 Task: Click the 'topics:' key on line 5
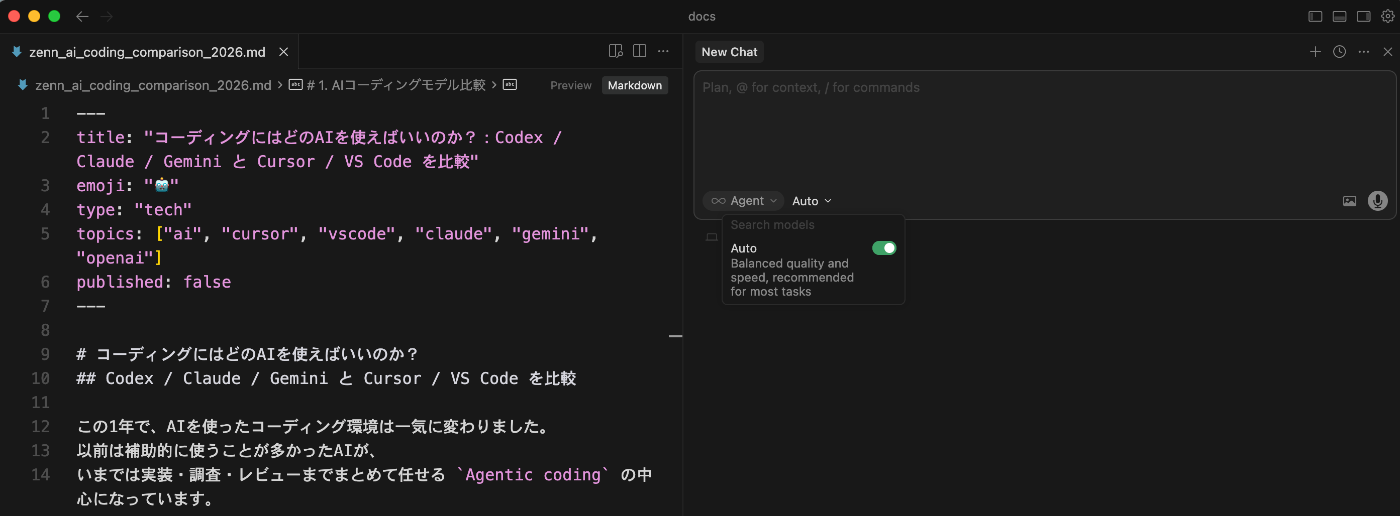pos(110,234)
